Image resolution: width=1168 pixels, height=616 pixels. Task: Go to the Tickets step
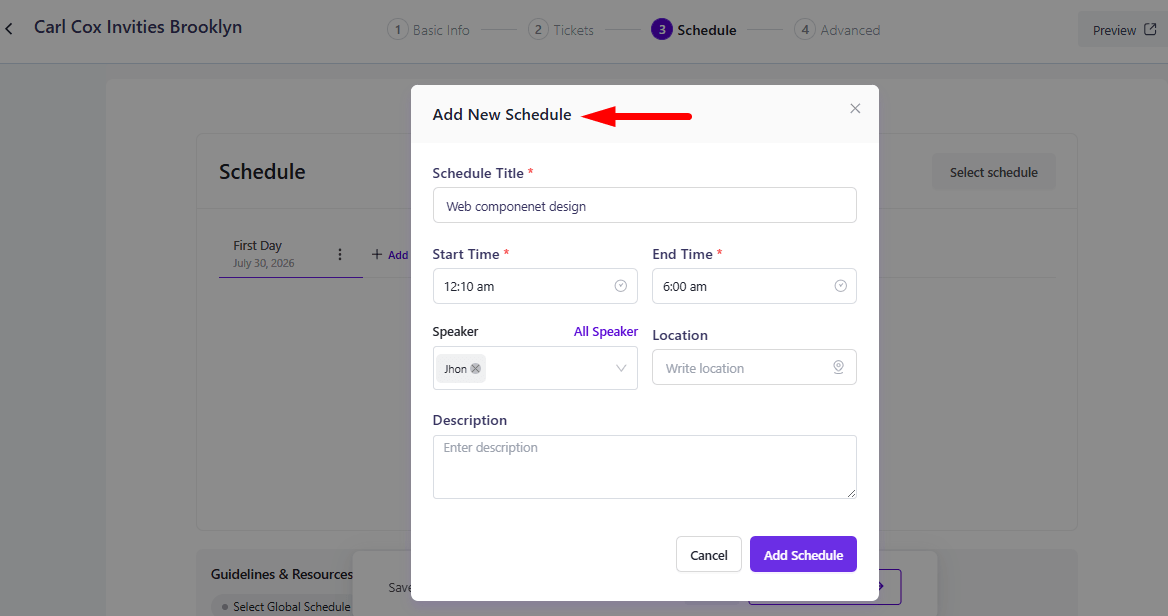tap(561, 30)
